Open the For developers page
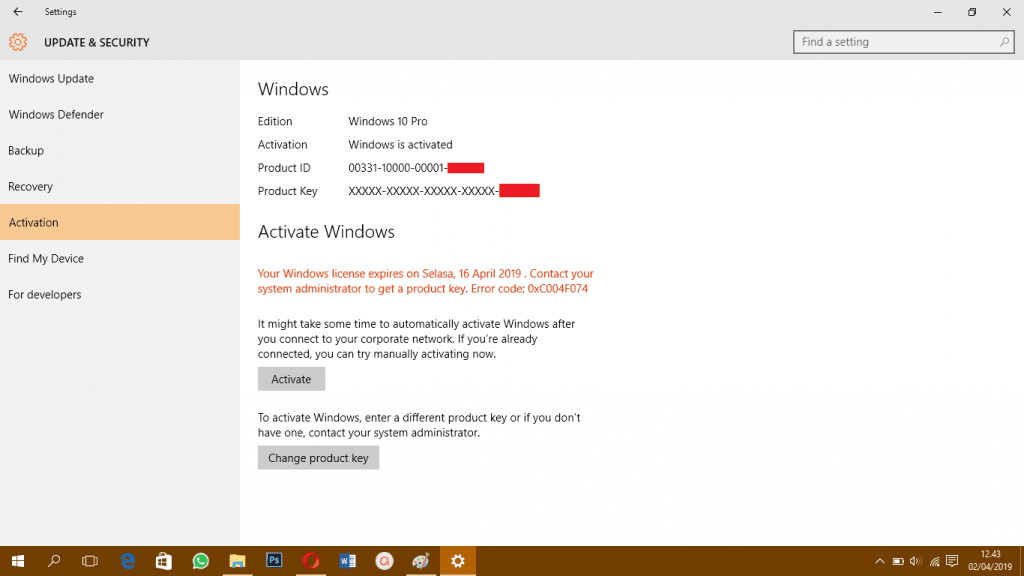Viewport: 1024px width, 576px height. point(120,294)
